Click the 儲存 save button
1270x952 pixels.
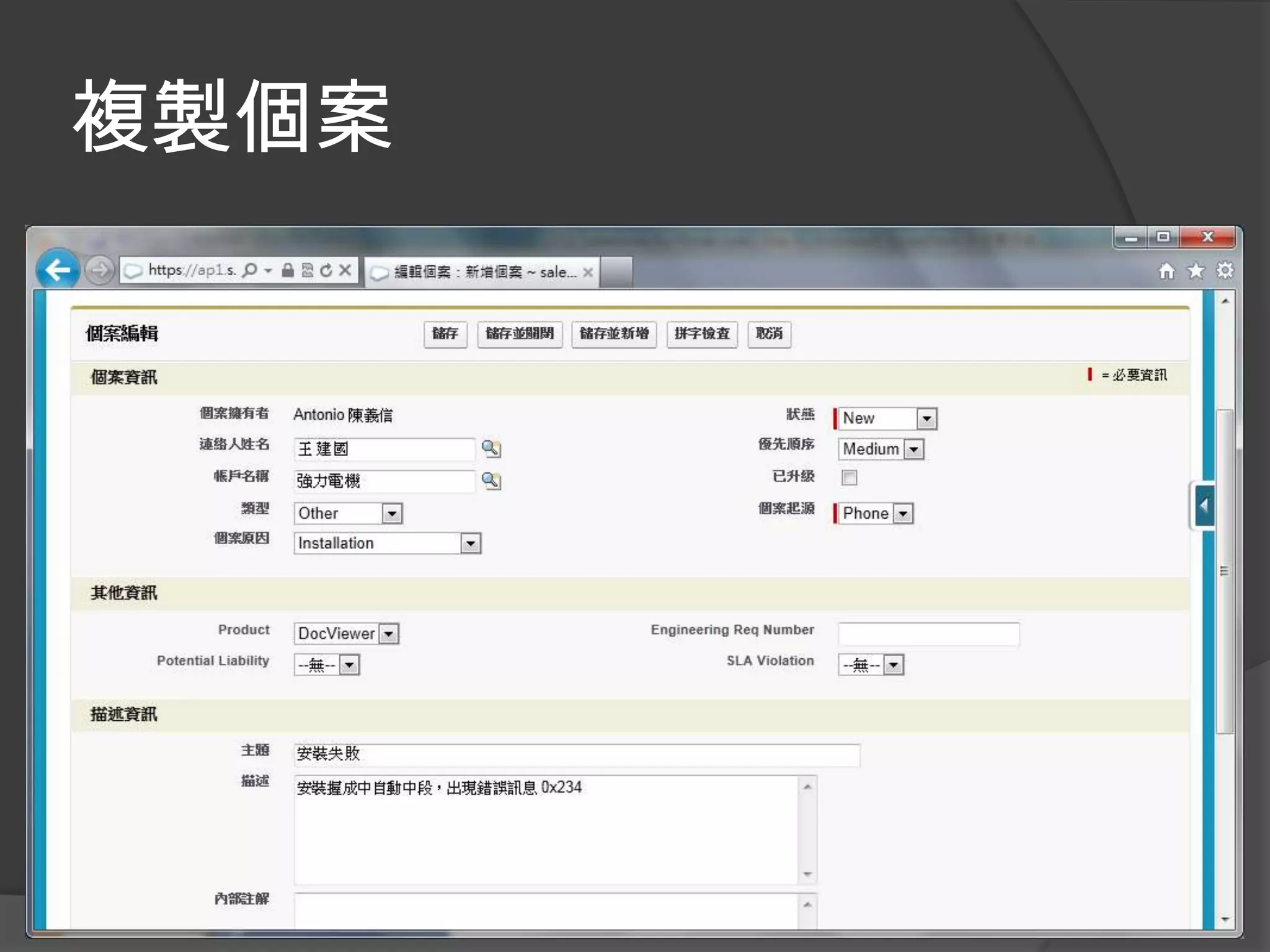(445, 334)
